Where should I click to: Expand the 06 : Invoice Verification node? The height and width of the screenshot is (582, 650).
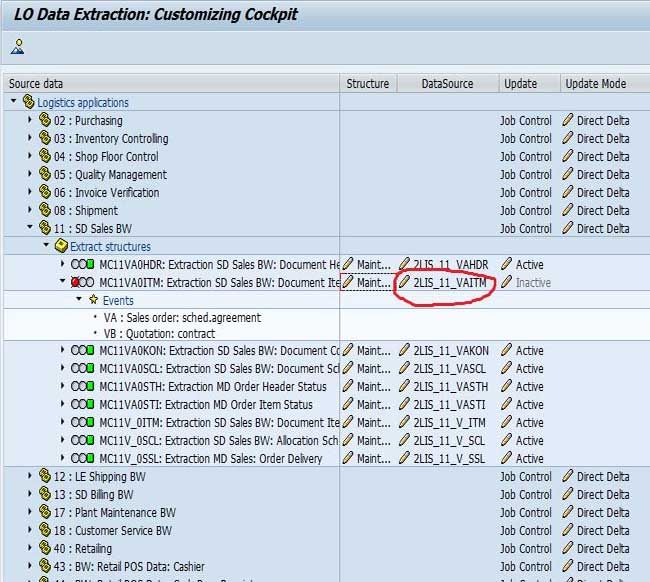tap(29, 192)
